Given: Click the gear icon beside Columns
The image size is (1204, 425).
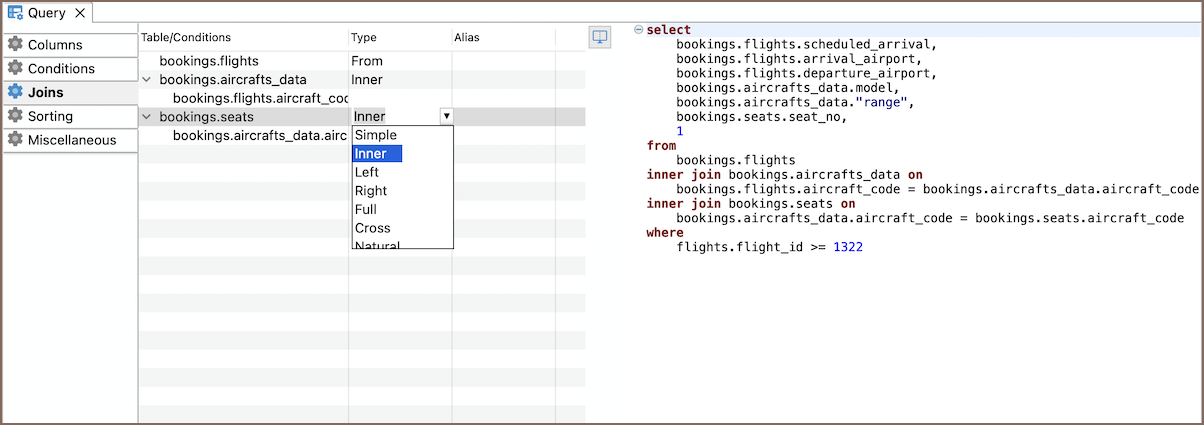Looking at the screenshot, I should 15,45.
